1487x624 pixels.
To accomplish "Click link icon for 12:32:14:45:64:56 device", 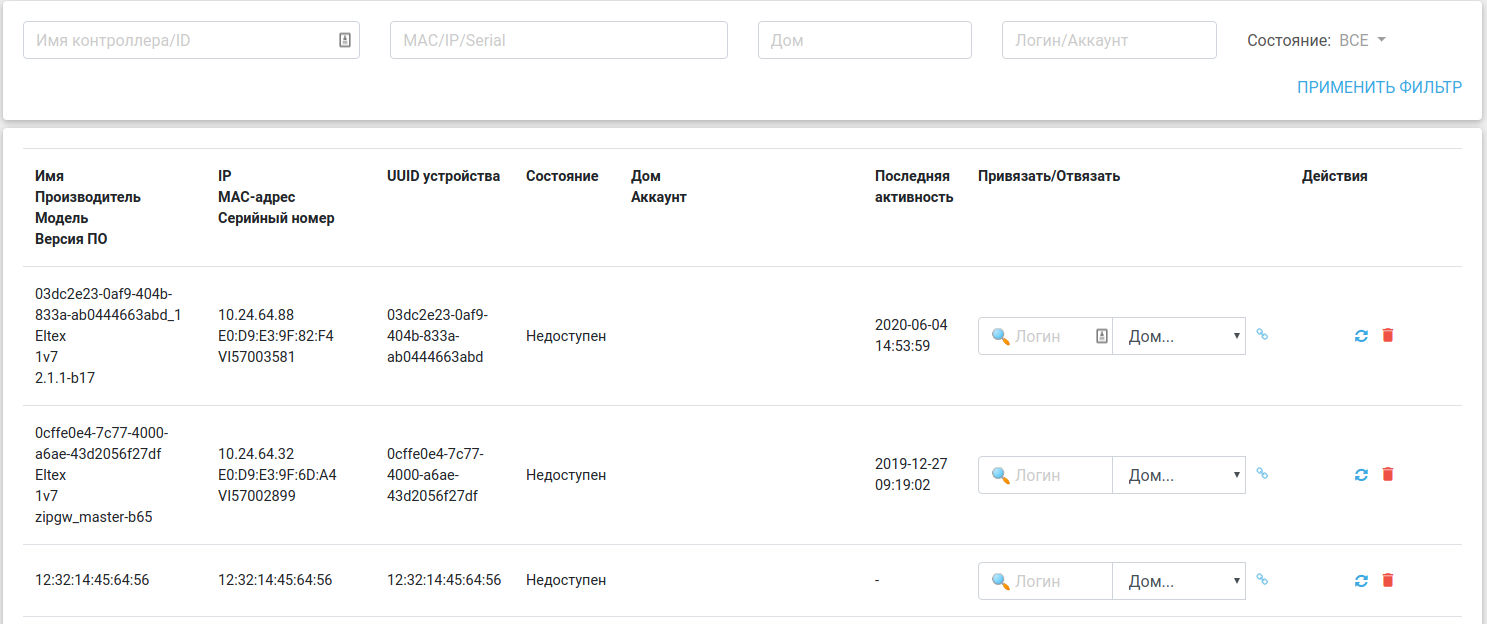I will [1262, 579].
